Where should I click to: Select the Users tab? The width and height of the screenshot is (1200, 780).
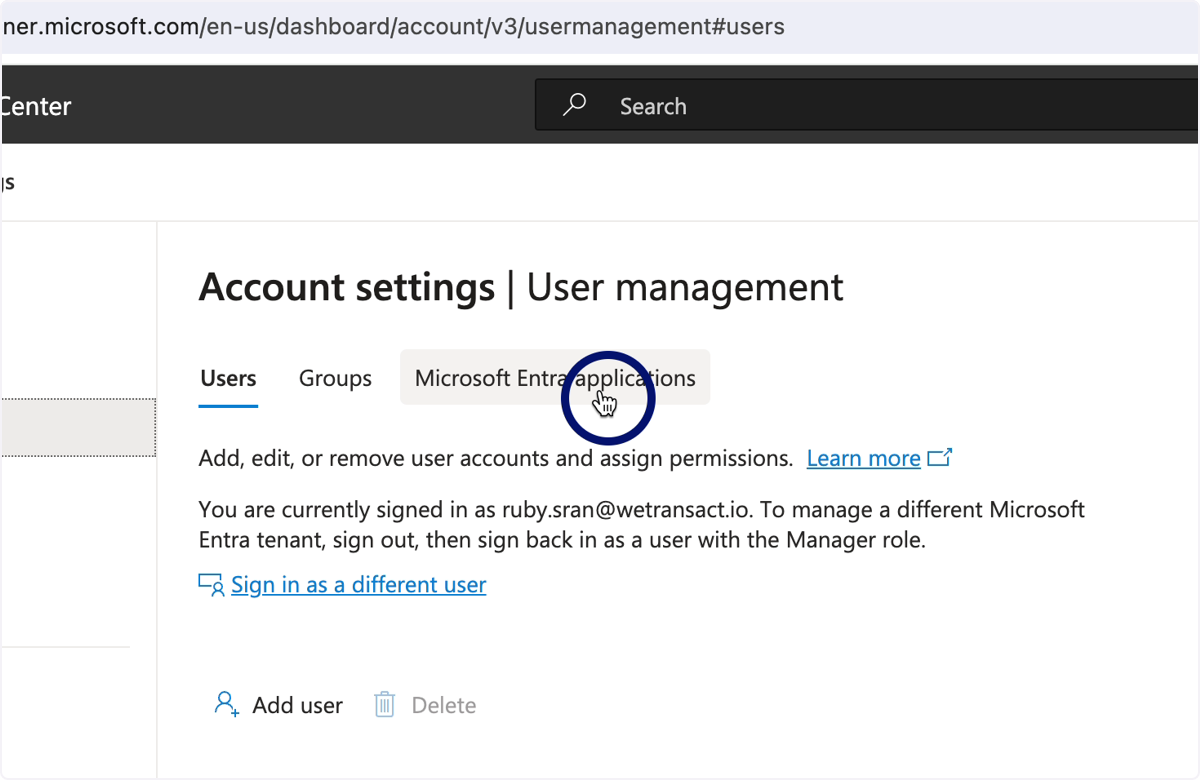click(x=228, y=378)
